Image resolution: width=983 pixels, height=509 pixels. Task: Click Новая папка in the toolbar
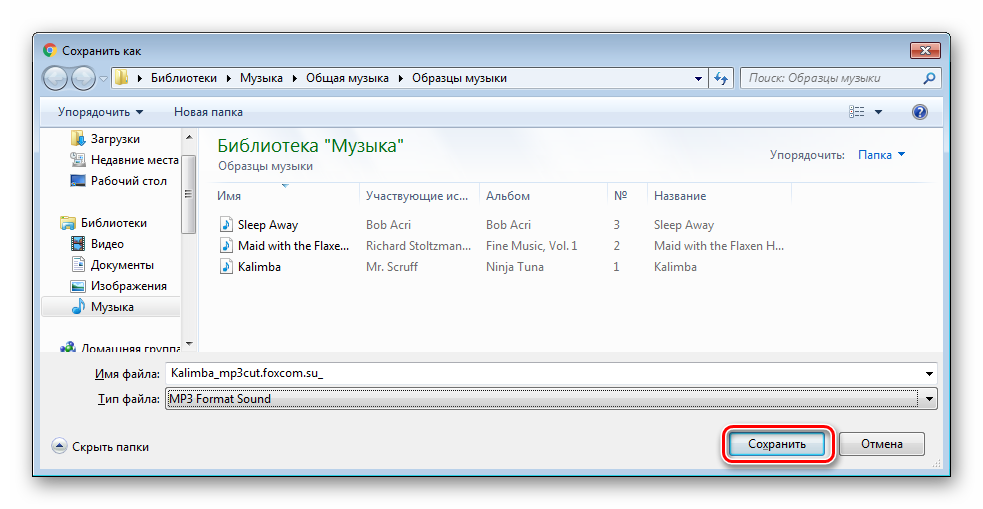pyautogui.click(x=208, y=112)
